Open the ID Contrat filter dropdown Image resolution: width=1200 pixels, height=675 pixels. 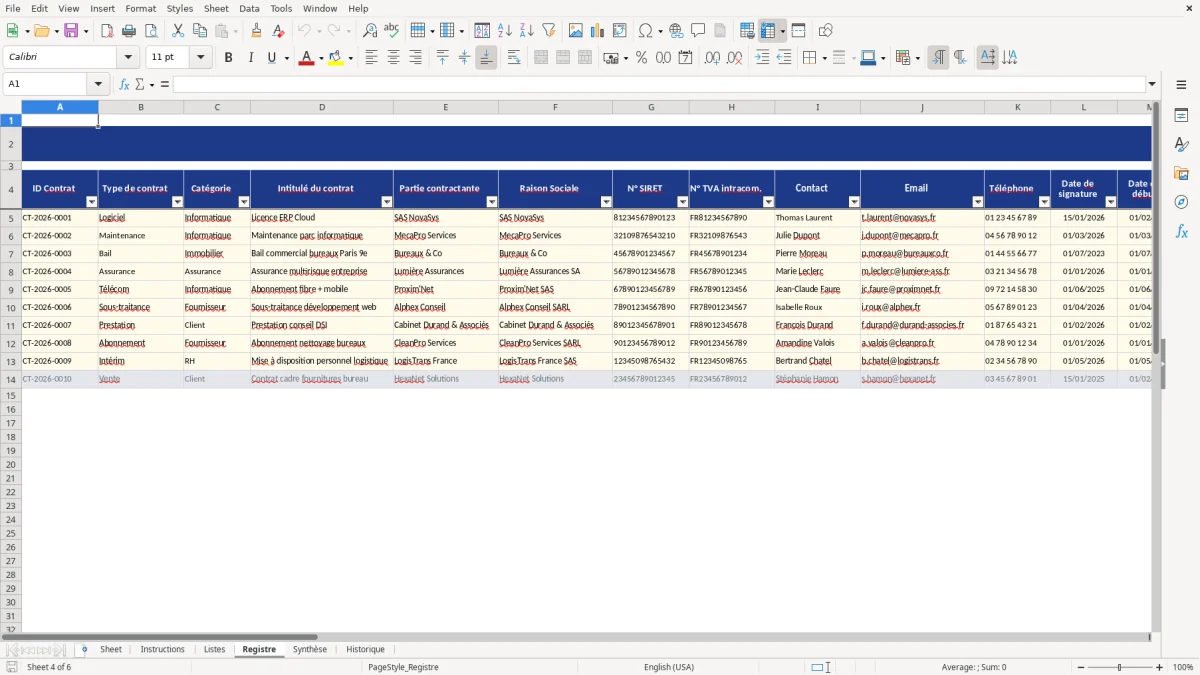[91, 202]
